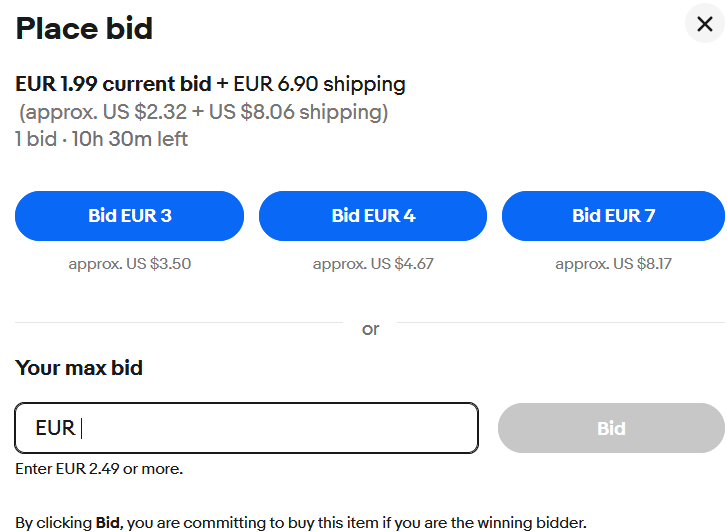Click the Enter EUR 2.49 or more hint

click(x=99, y=468)
